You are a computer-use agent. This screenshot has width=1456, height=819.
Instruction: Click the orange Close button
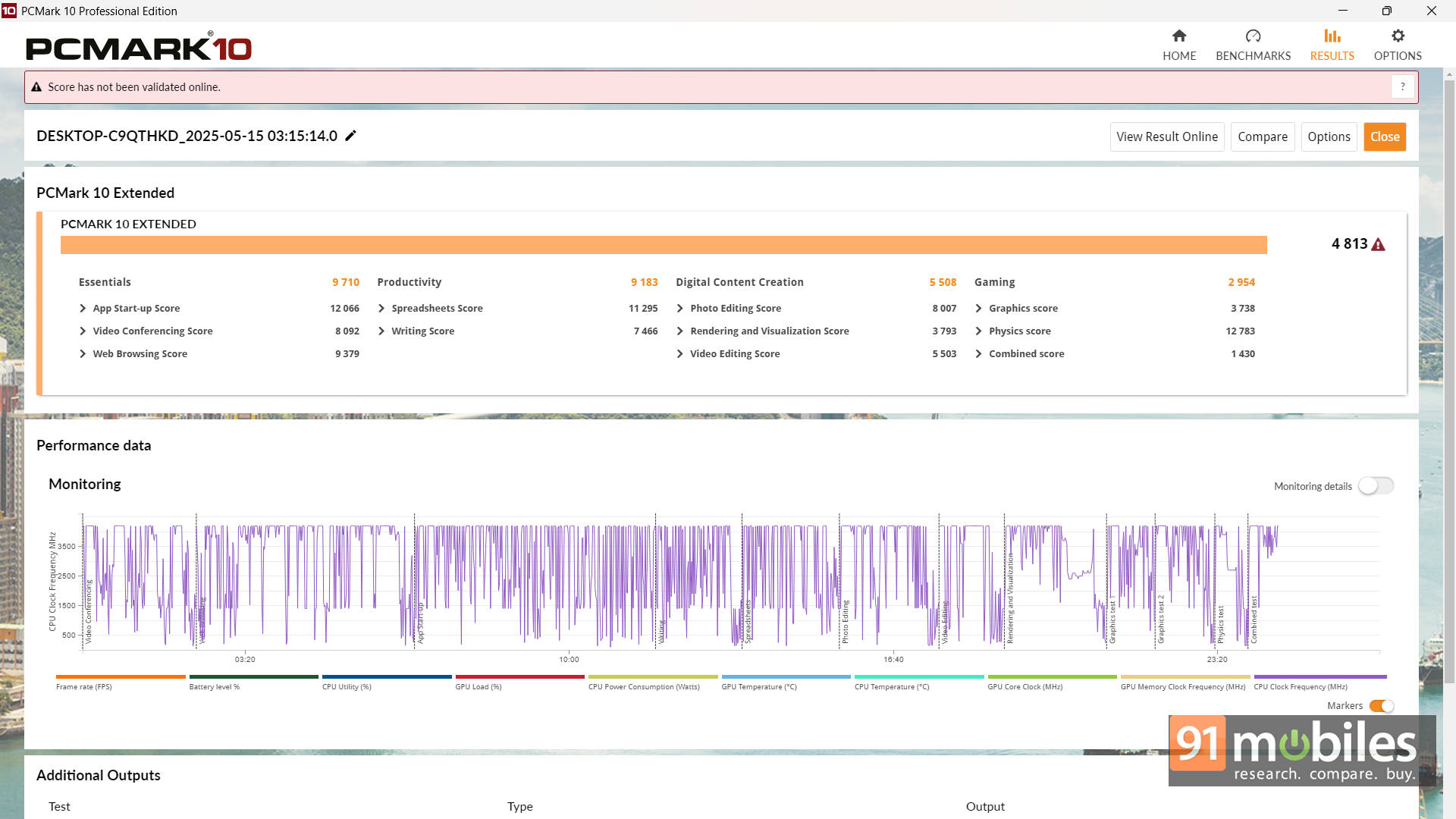click(x=1385, y=136)
